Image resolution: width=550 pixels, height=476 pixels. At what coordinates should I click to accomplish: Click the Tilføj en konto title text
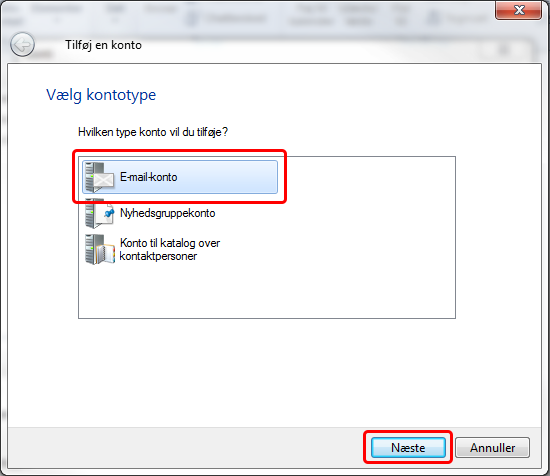(x=103, y=45)
